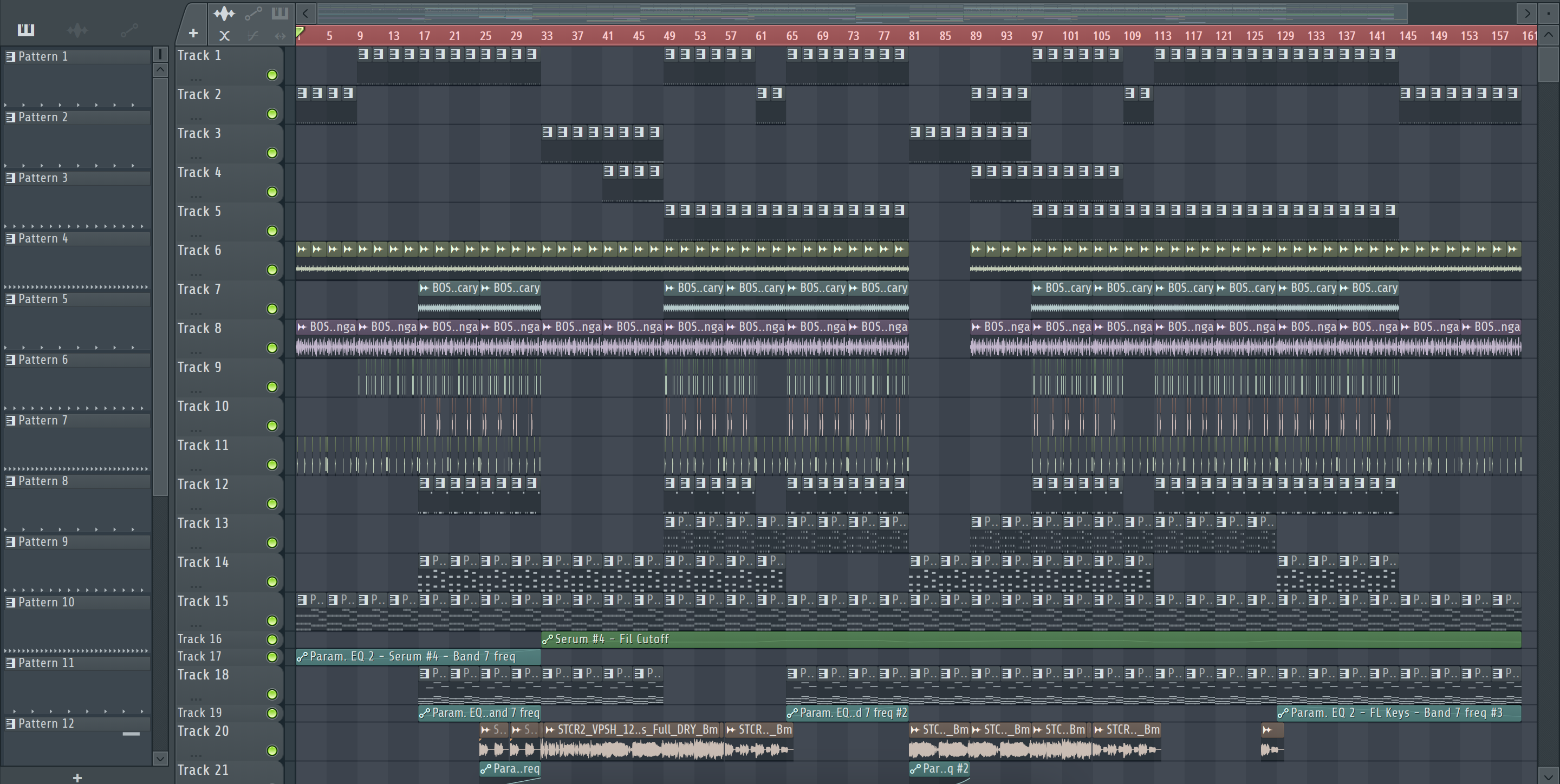Image resolution: width=1560 pixels, height=784 pixels.
Task: Select the Track 12 header label
Action: [203, 485]
